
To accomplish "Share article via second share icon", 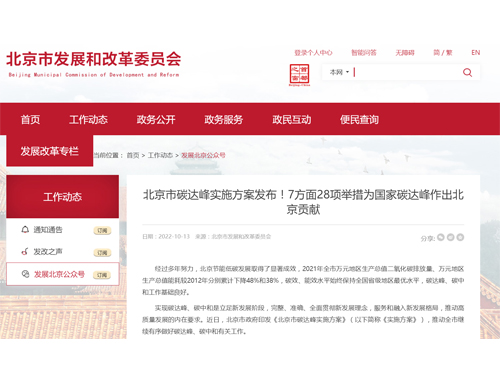I will click(x=450, y=237).
